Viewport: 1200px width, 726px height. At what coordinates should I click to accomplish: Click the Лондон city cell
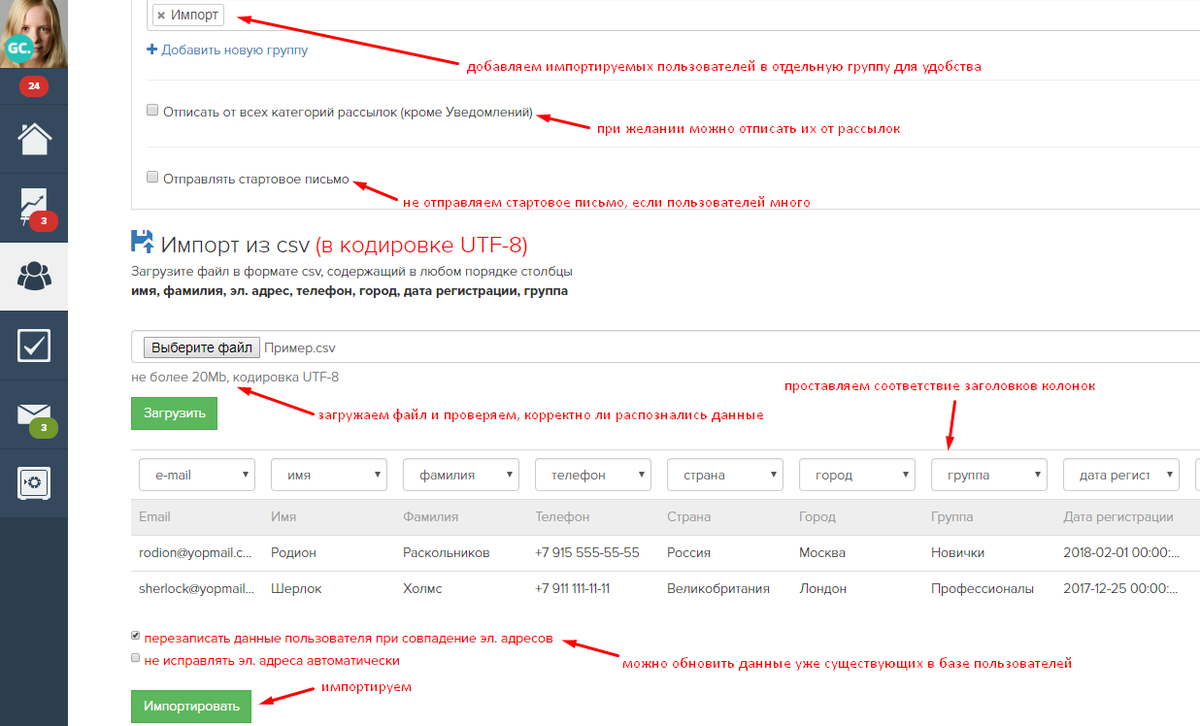coord(823,588)
